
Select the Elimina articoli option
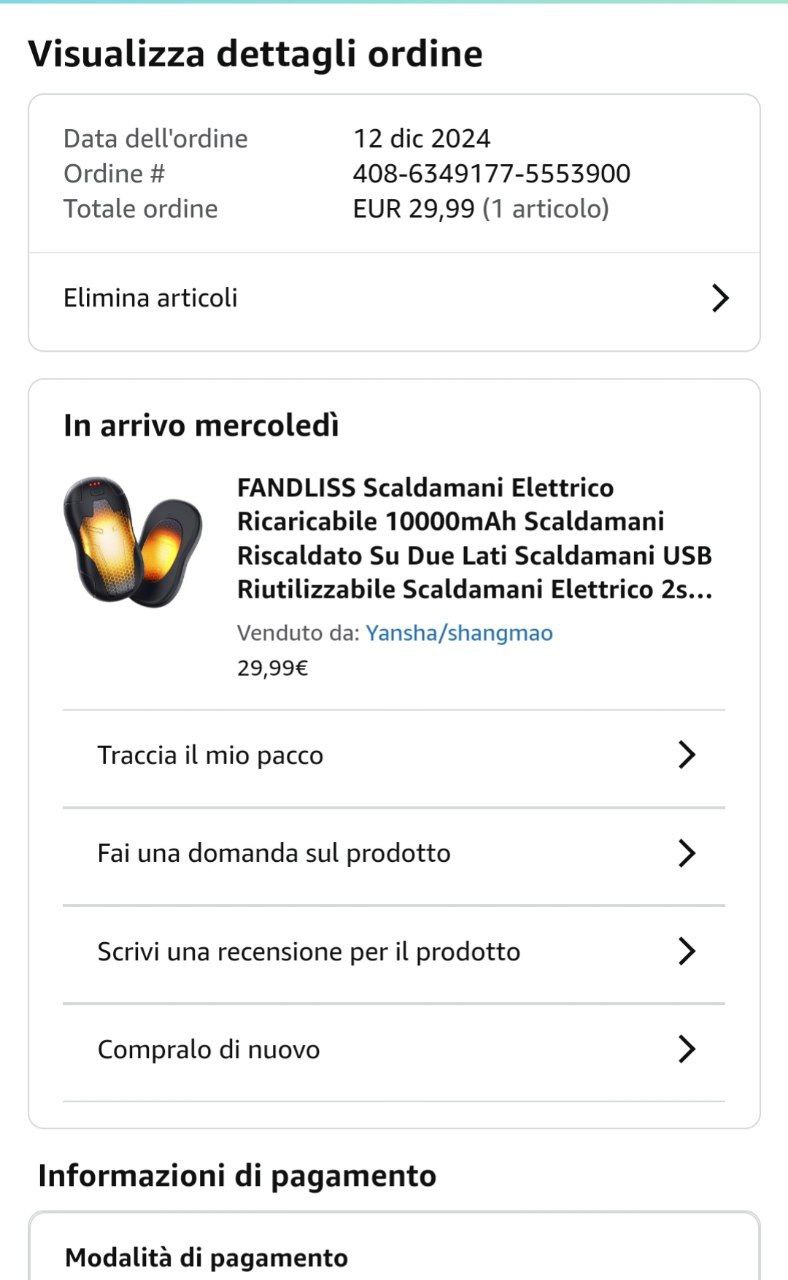pyautogui.click(x=394, y=298)
